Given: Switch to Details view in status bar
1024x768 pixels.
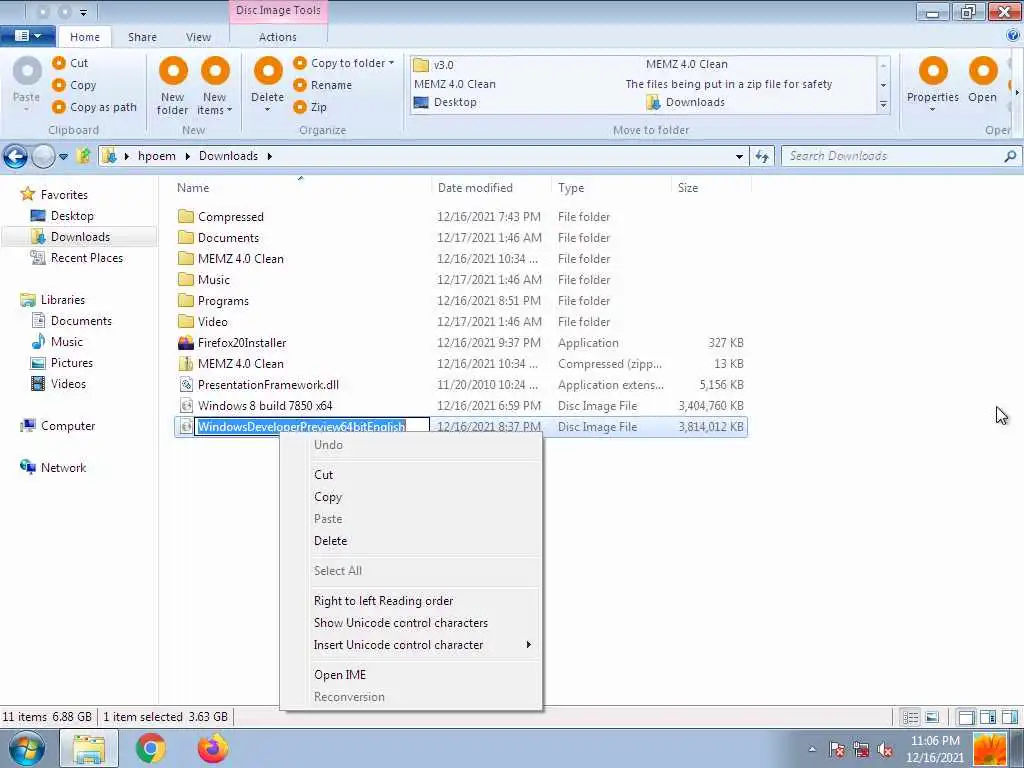Looking at the screenshot, I should [910, 718].
